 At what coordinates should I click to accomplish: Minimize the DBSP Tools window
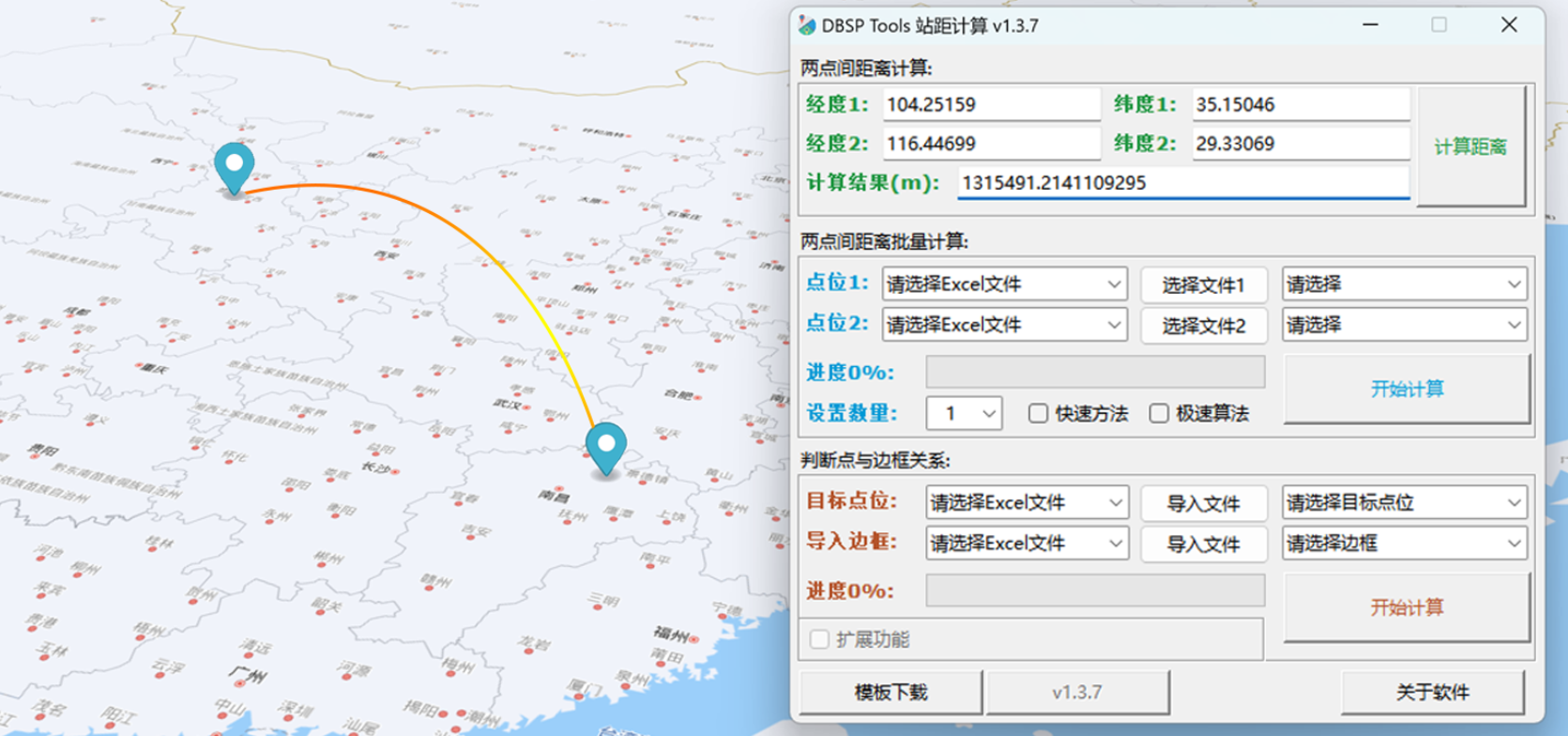1371,25
